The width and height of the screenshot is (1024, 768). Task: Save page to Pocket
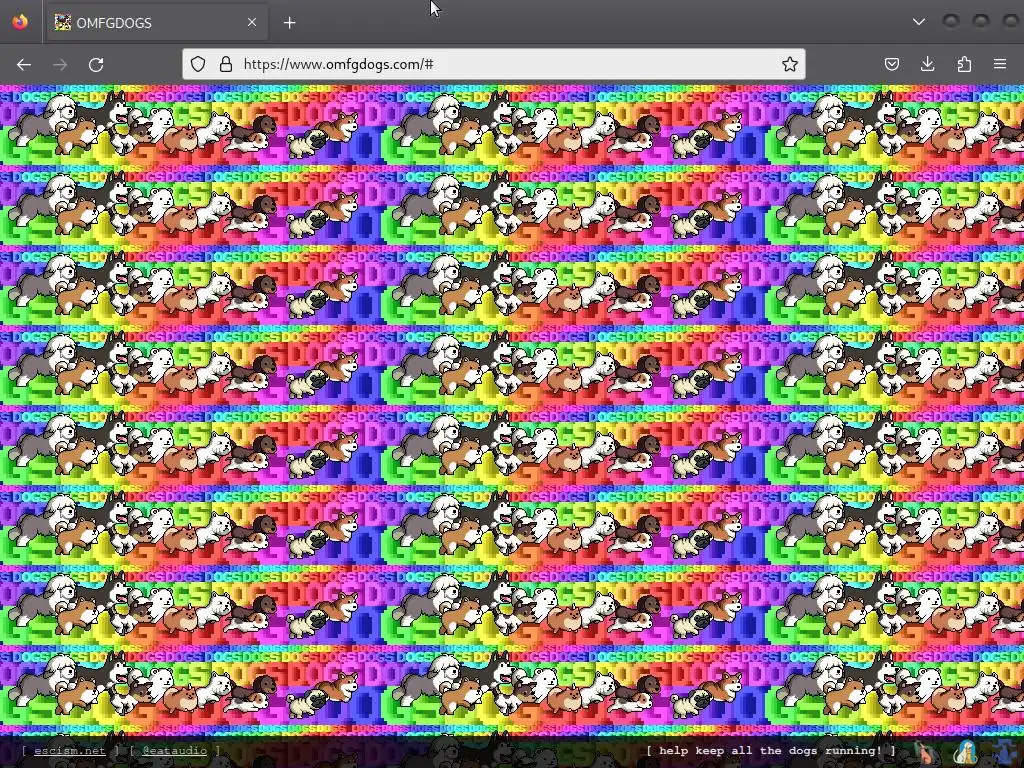[x=891, y=64]
